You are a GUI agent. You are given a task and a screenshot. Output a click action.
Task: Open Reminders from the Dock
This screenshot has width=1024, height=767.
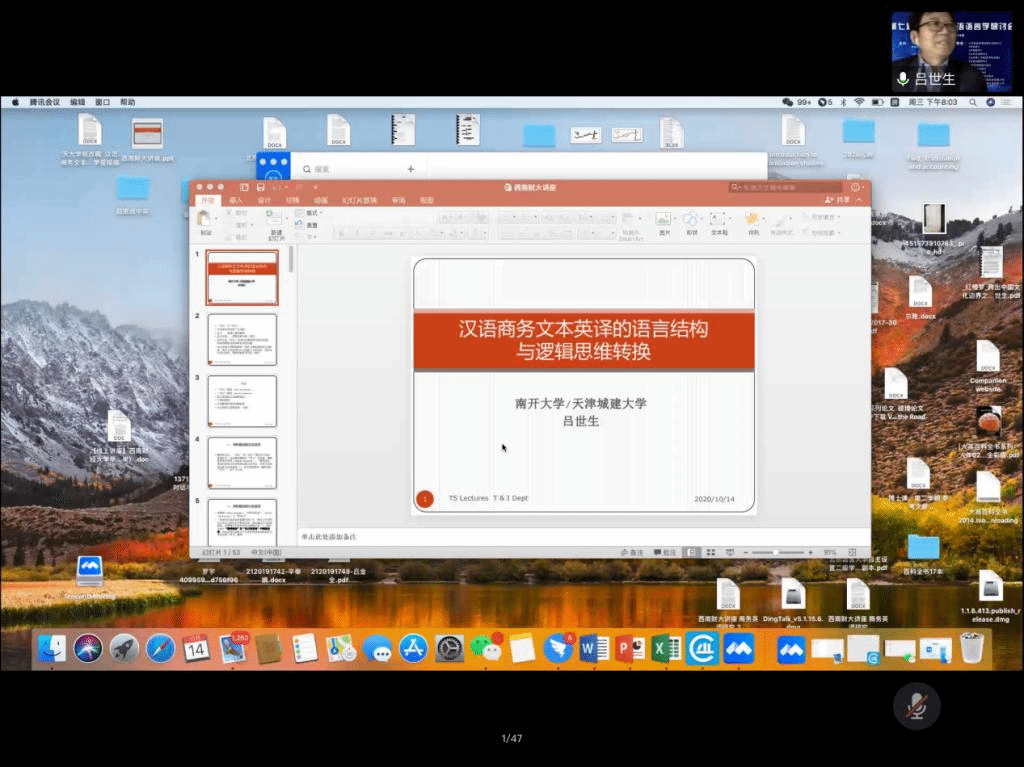305,648
